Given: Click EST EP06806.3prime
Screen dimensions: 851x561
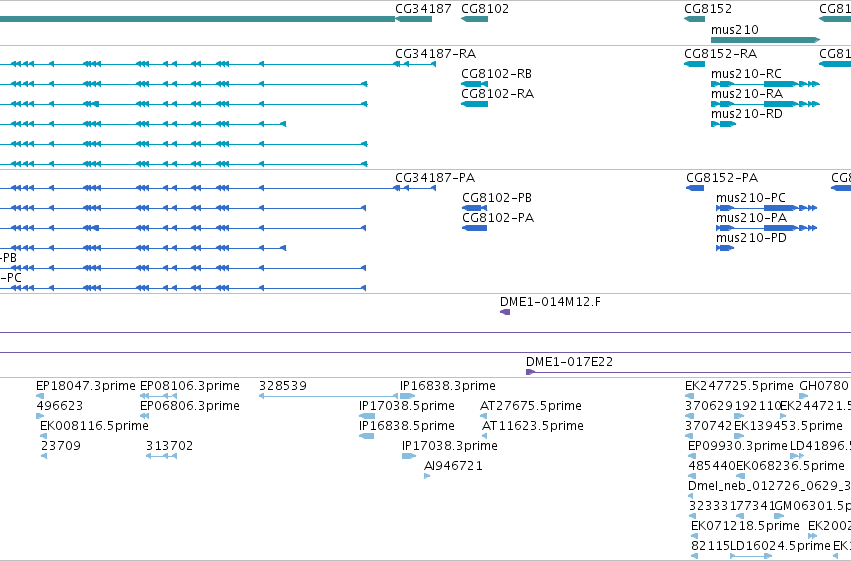Looking at the screenshot, I should (x=144, y=416).
